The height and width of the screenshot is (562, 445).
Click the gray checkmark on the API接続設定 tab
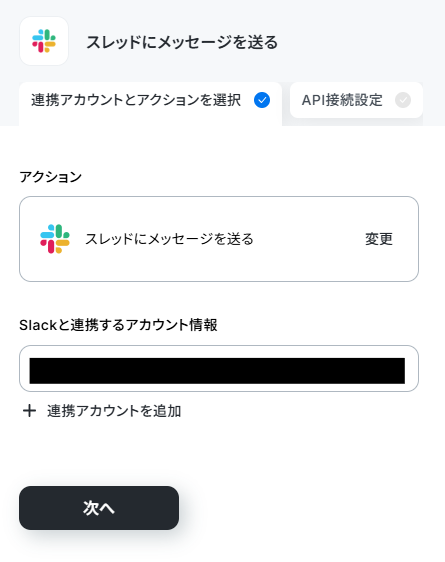403,100
